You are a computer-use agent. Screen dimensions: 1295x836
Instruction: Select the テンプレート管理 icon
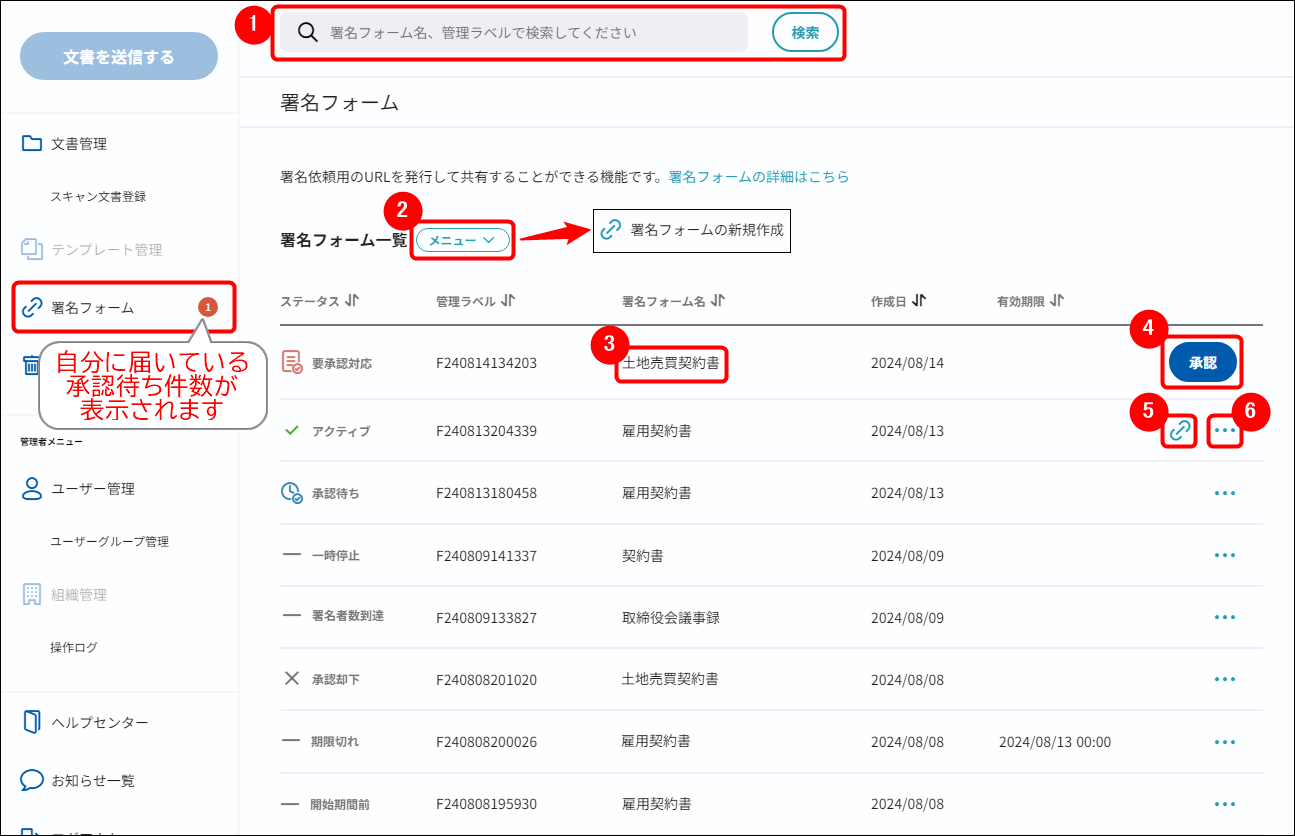coord(31,249)
